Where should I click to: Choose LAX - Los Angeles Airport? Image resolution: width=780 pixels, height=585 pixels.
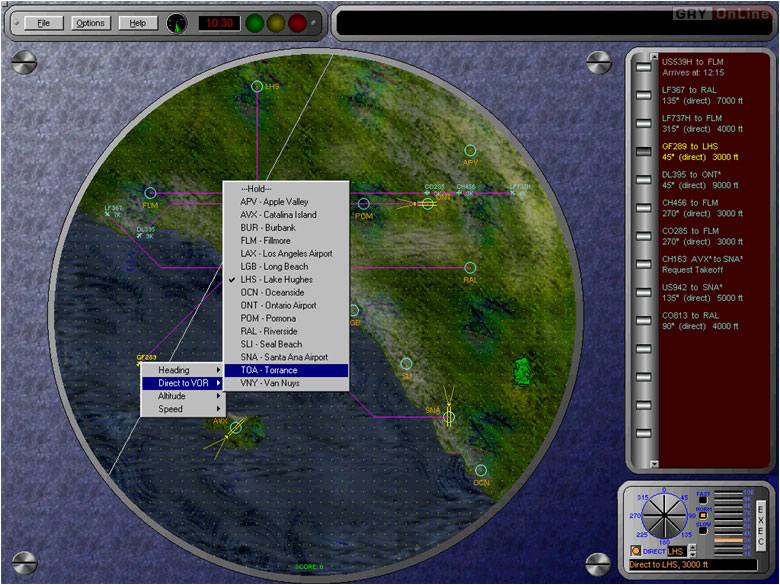click(286, 254)
